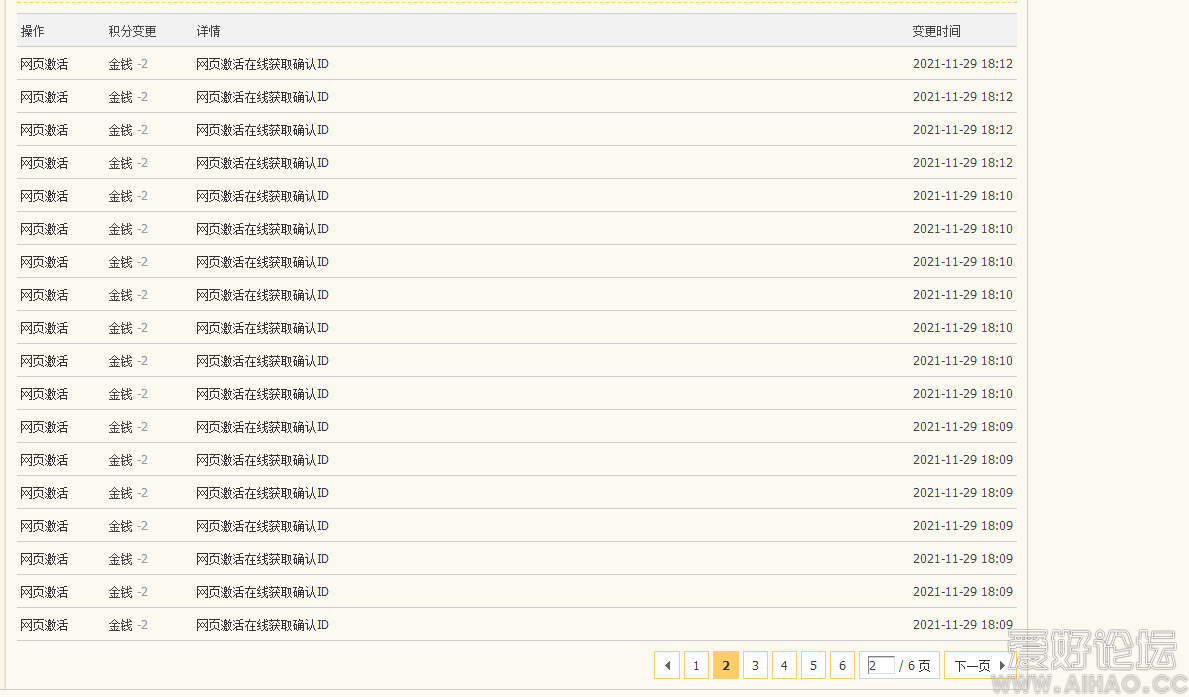Click the last row's 18:09 timestamp

962,625
